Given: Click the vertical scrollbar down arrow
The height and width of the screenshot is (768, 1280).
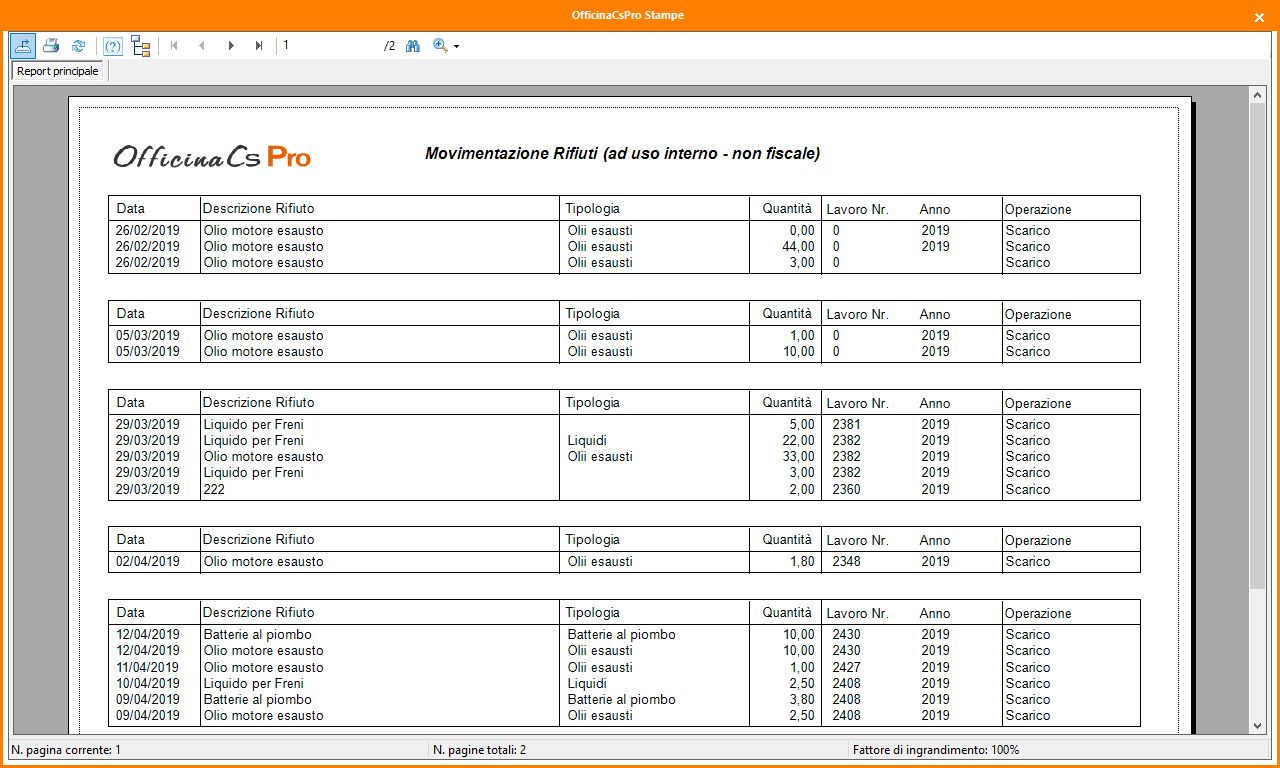Looking at the screenshot, I should [1258, 726].
